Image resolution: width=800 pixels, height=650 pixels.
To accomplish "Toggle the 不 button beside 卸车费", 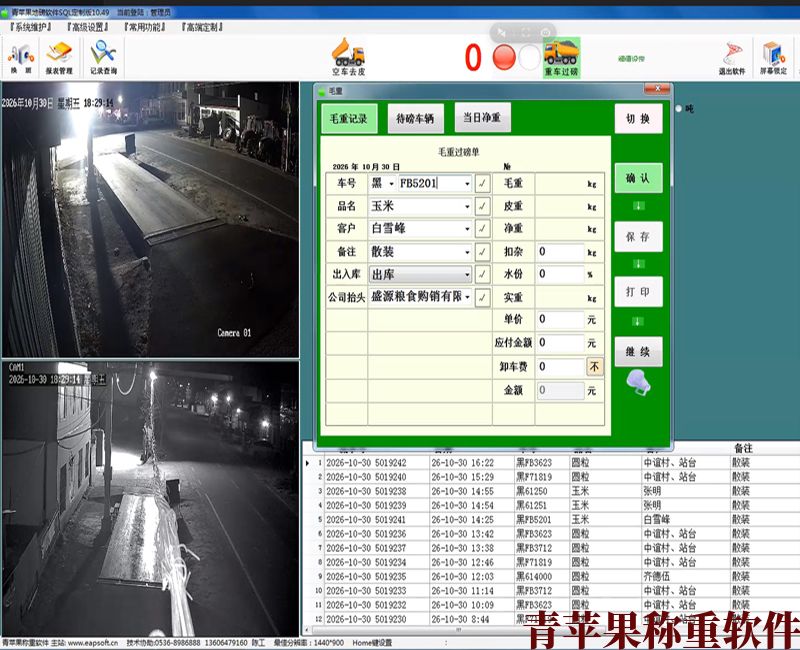I will [594, 366].
